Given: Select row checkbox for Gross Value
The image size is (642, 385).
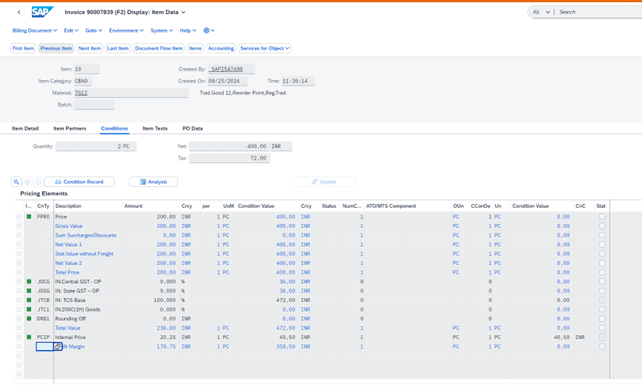Looking at the screenshot, I should pos(19,226).
